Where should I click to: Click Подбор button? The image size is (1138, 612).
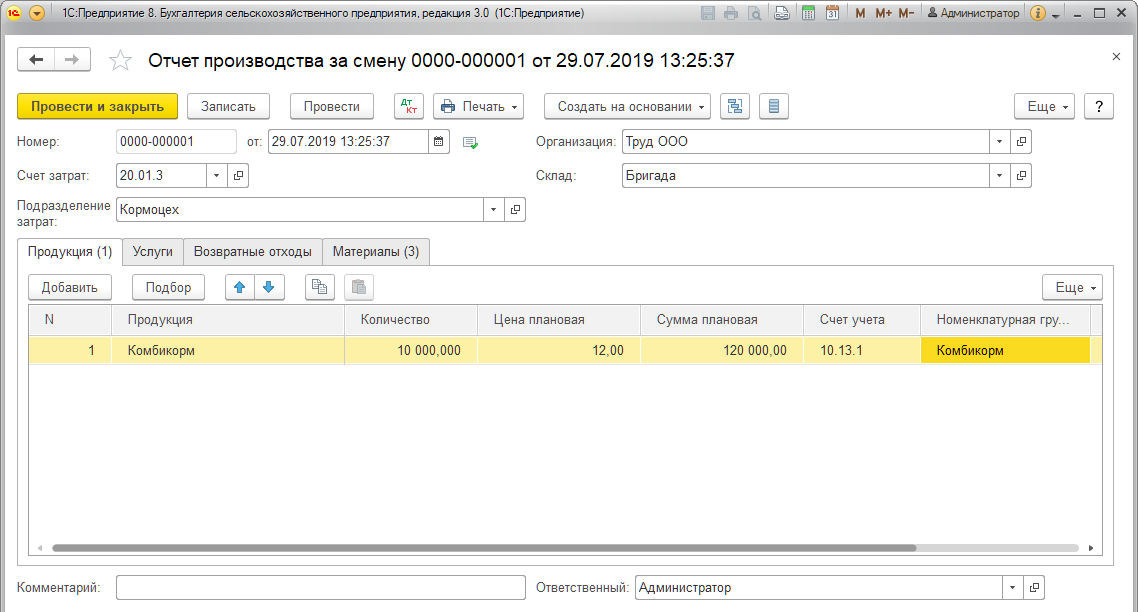(168, 287)
